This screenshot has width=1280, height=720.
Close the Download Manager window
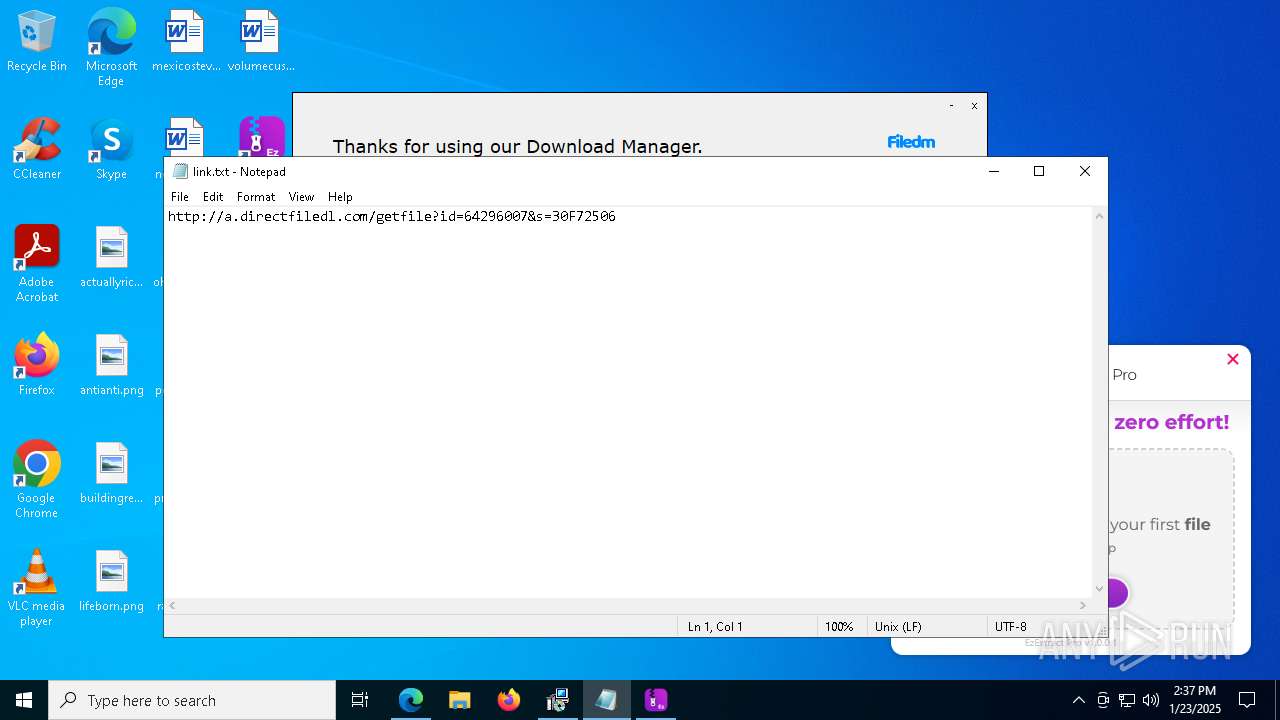974,106
